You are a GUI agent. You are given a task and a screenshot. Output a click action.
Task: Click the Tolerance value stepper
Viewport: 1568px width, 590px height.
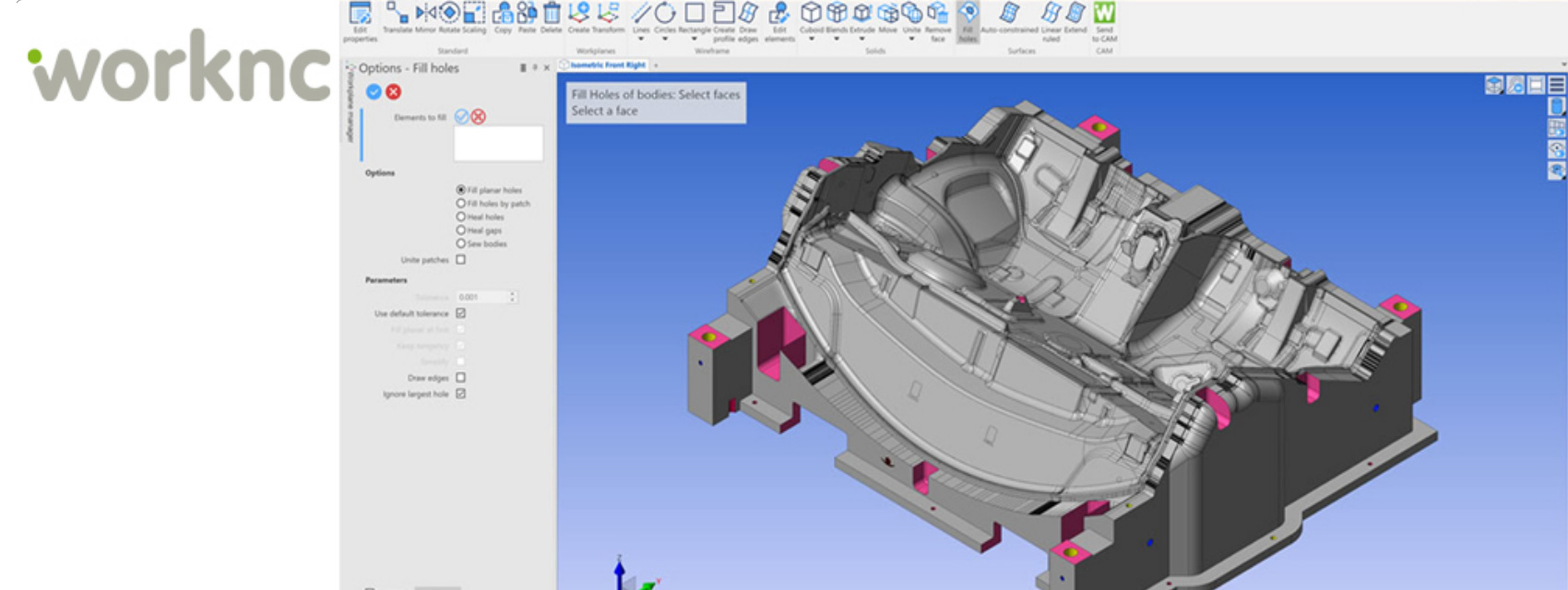coord(513,297)
